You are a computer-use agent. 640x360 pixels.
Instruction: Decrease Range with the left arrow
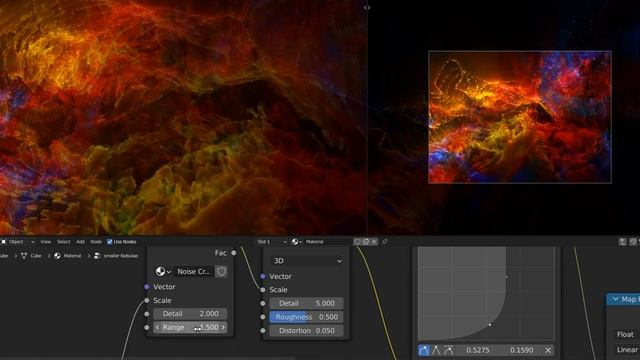point(158,327)
